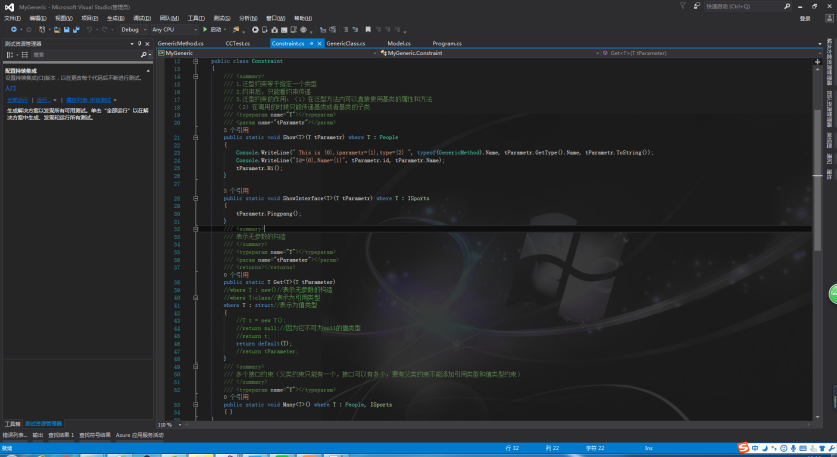Click the notifications flag icon in title bar
This screenshot has height=457, width=837.
coord(682,6)
